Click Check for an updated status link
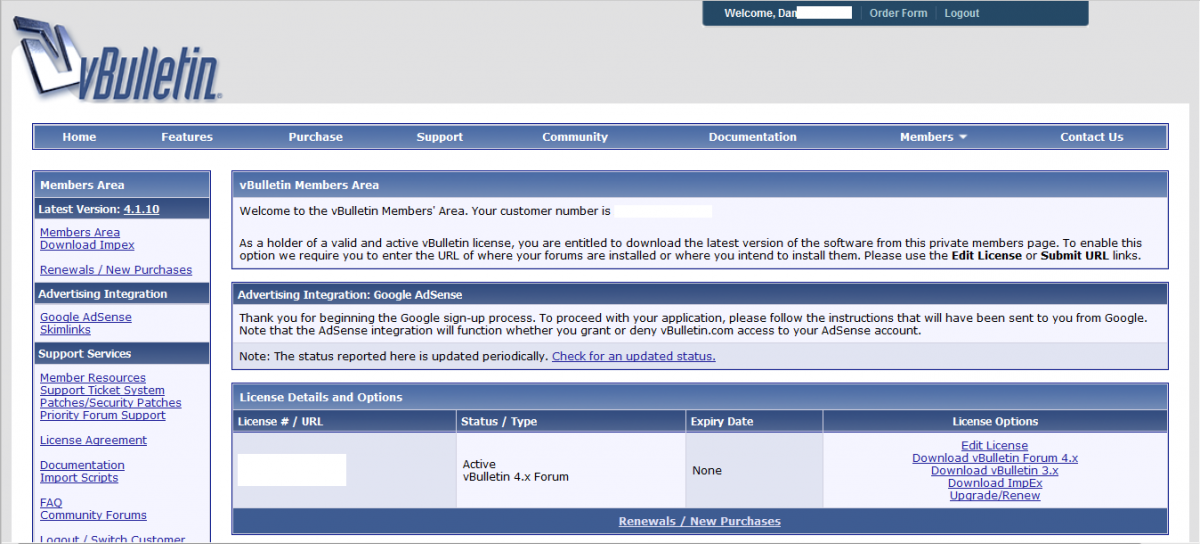The width and height of the screenshot is (1200, 544). [x=634, y=356]
